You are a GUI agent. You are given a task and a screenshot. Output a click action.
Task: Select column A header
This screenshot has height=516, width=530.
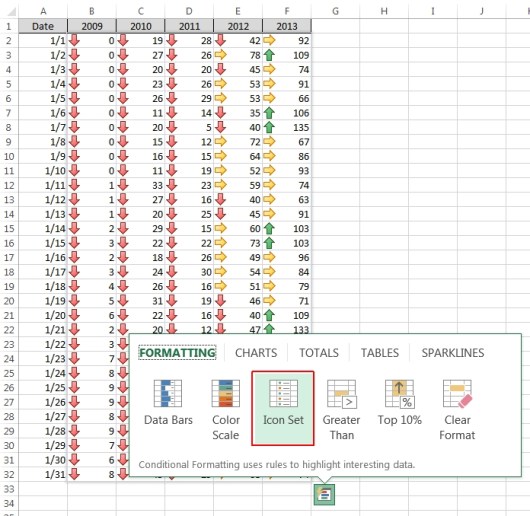point(43,11)
